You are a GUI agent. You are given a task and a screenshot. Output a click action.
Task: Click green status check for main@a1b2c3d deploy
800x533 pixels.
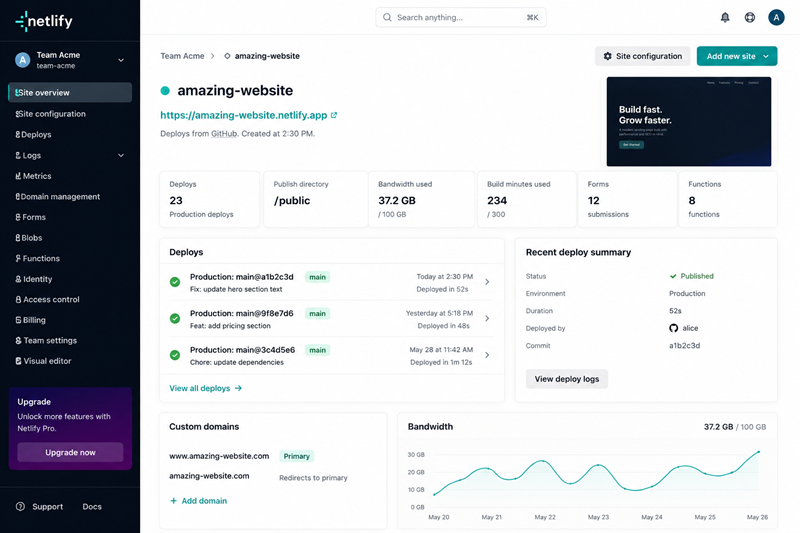tap(175, 282)
